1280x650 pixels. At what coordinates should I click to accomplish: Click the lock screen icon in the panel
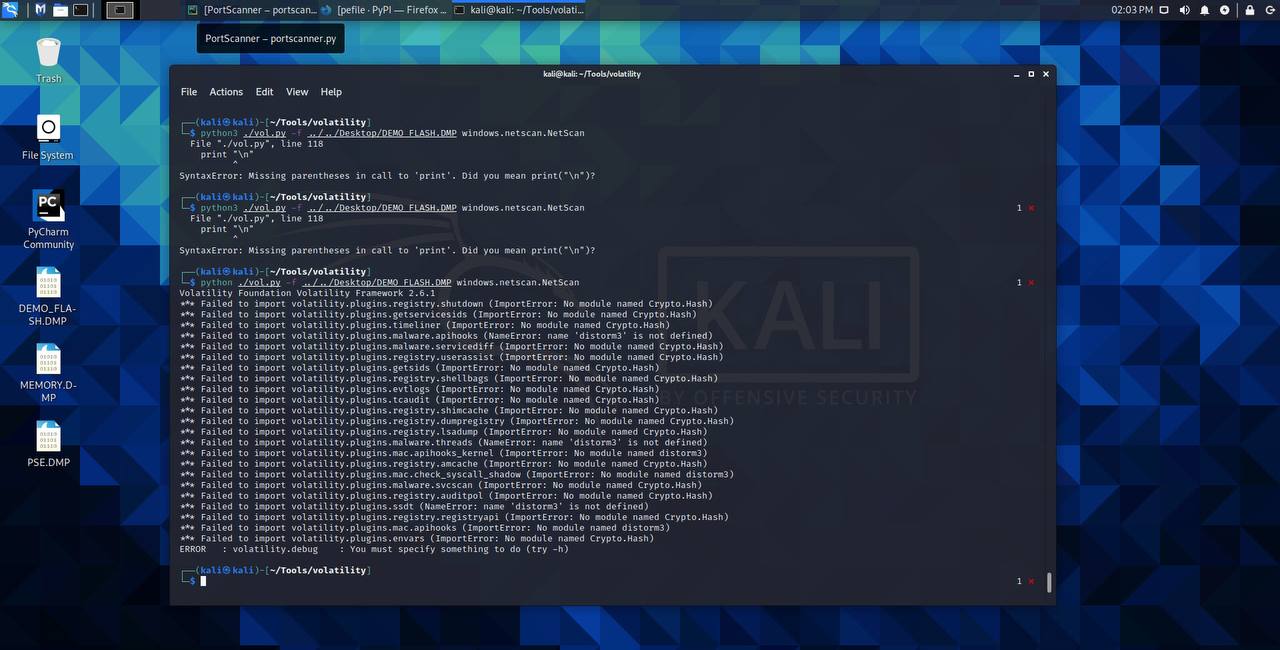click(x=1249, y=10)
